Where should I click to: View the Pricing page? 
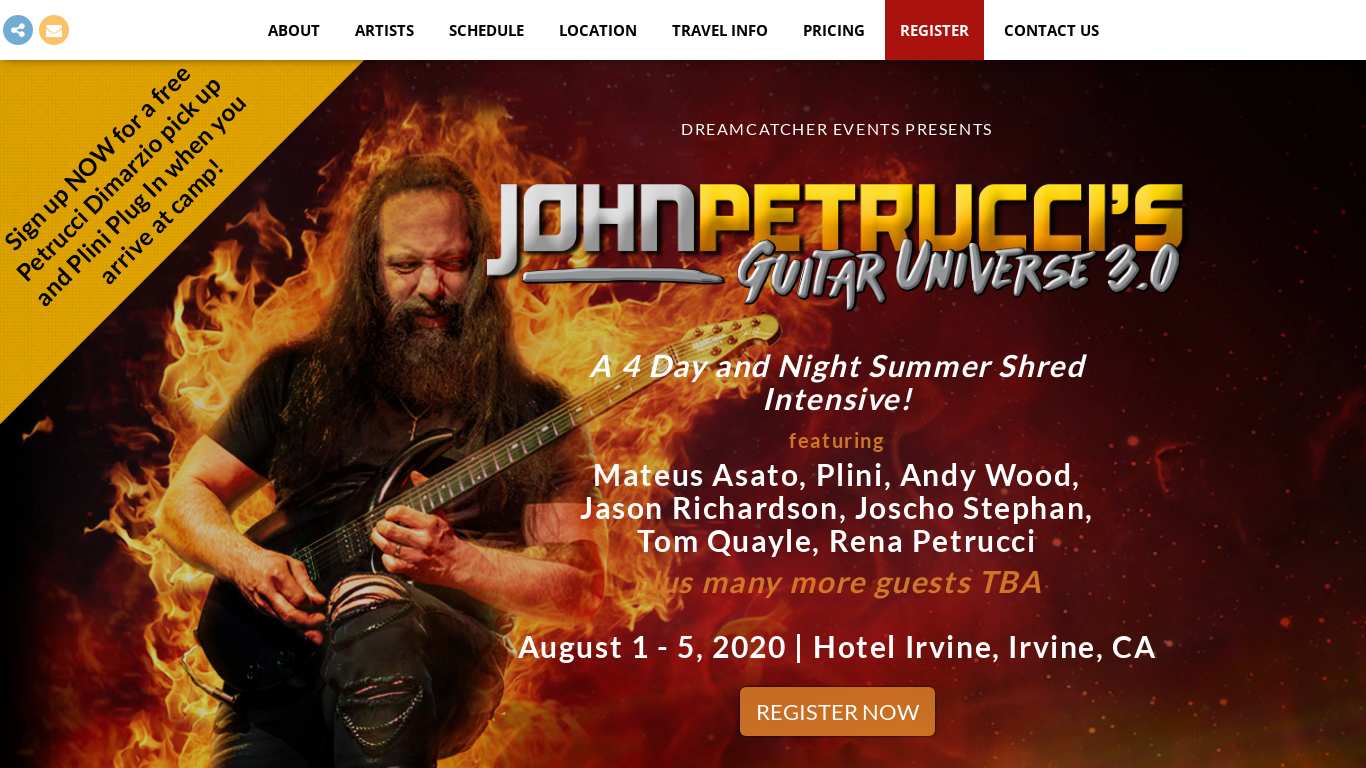(x=834, y=30)
